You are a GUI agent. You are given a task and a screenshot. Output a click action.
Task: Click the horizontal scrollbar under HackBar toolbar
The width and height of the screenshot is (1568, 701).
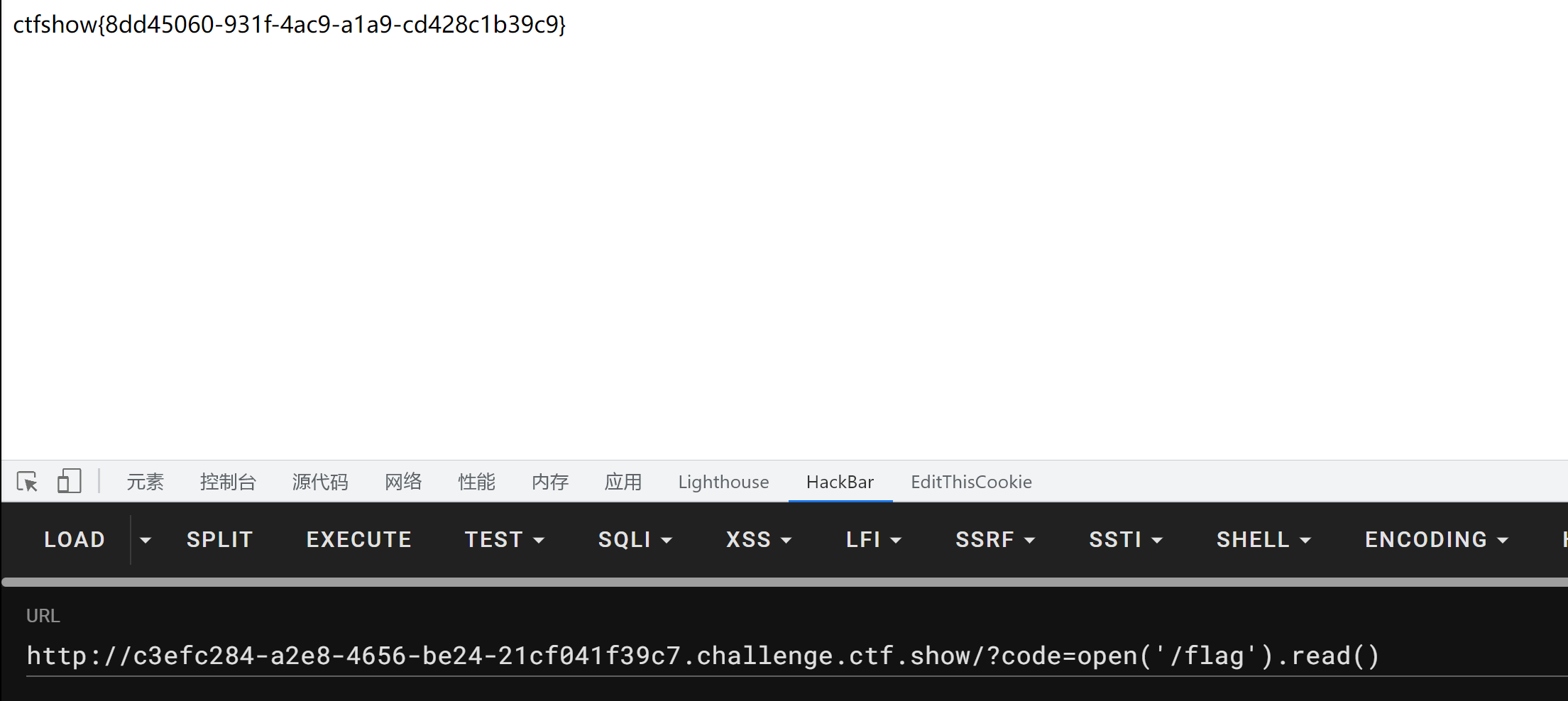[784, 582]
